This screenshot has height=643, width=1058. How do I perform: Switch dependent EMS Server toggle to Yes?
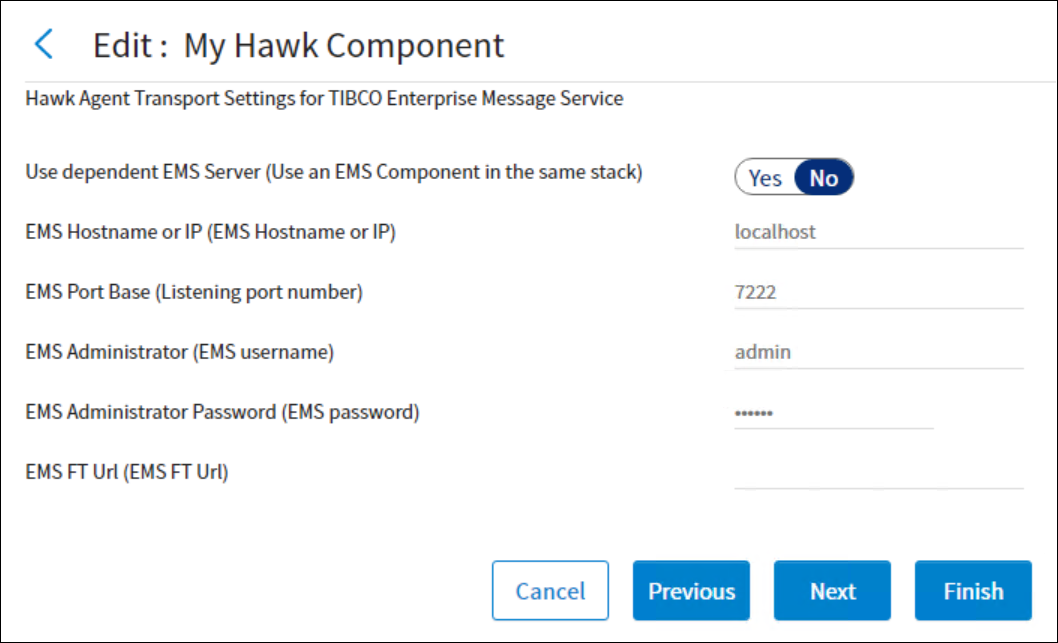click(765, 178)
